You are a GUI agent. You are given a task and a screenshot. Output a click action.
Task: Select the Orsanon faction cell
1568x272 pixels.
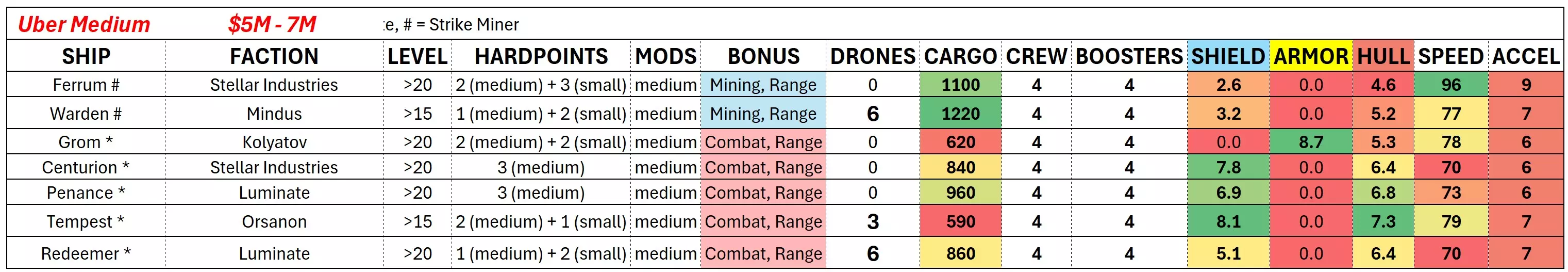274,221
